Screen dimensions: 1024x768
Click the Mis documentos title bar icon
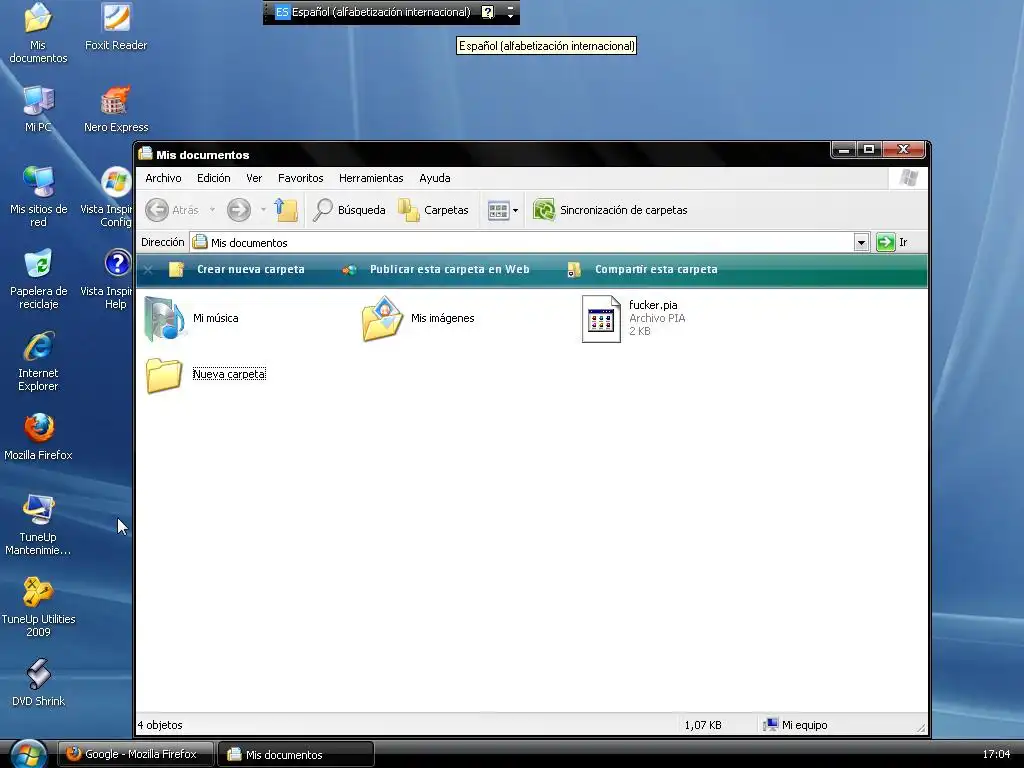[146, 154]
